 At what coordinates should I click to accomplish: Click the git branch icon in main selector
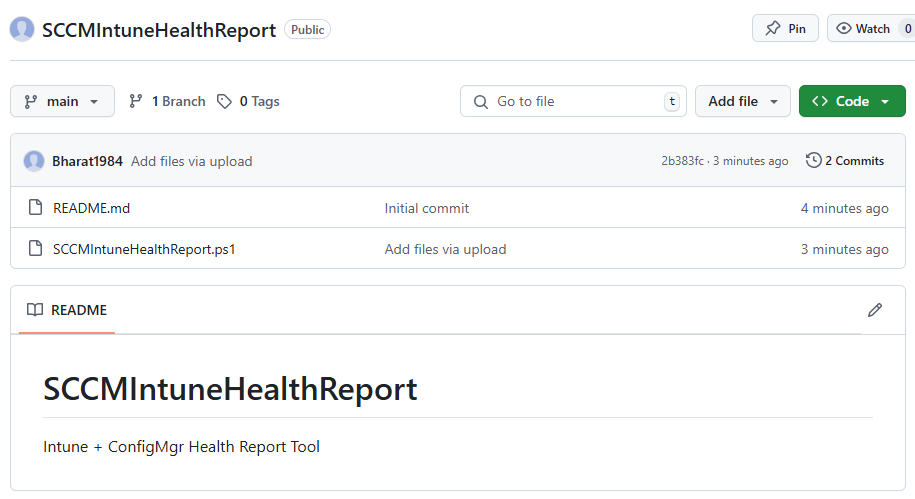pyautogui.click(x=31, y=102)
